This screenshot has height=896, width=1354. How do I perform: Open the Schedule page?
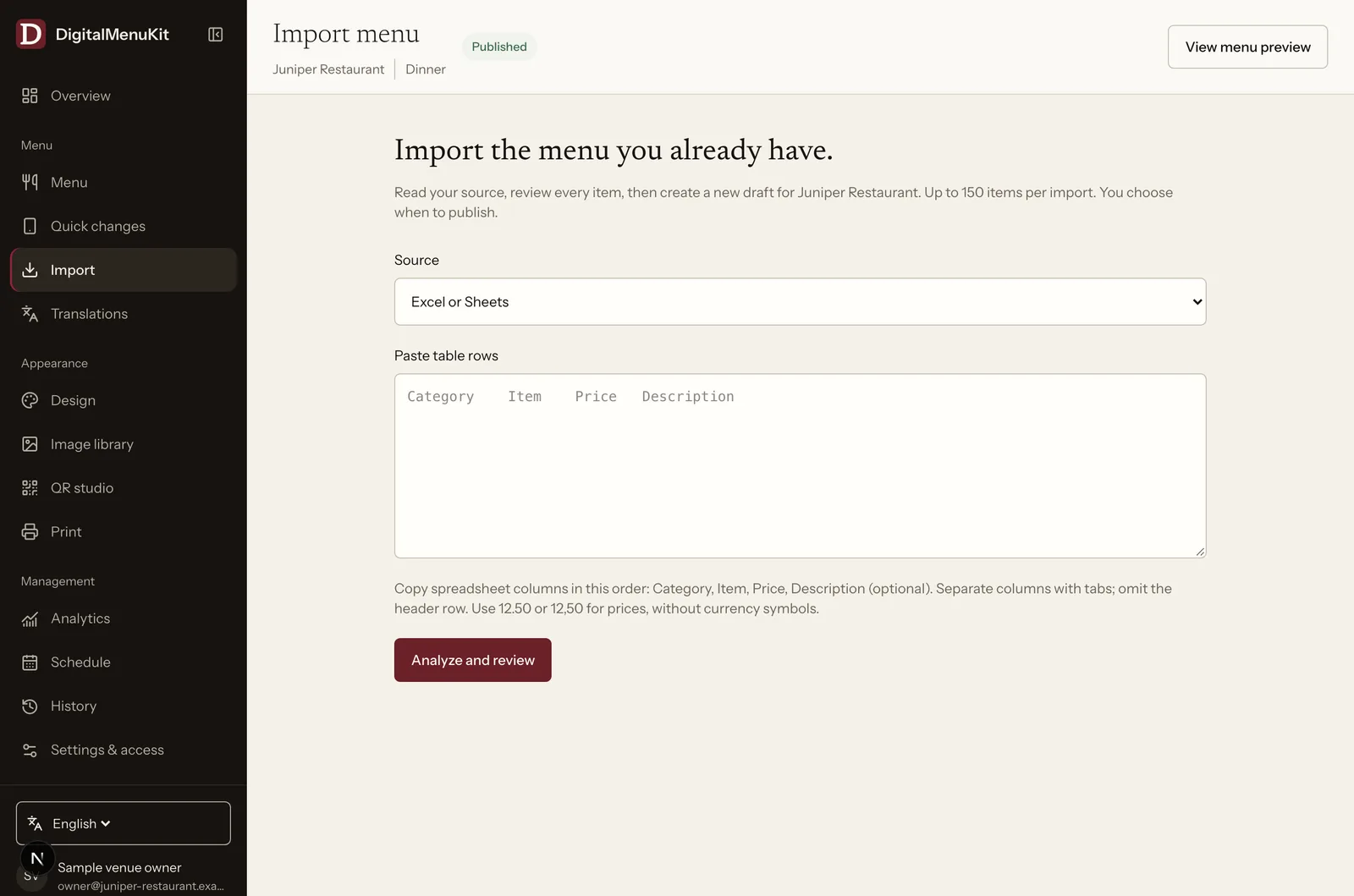(x=124, y=662)
